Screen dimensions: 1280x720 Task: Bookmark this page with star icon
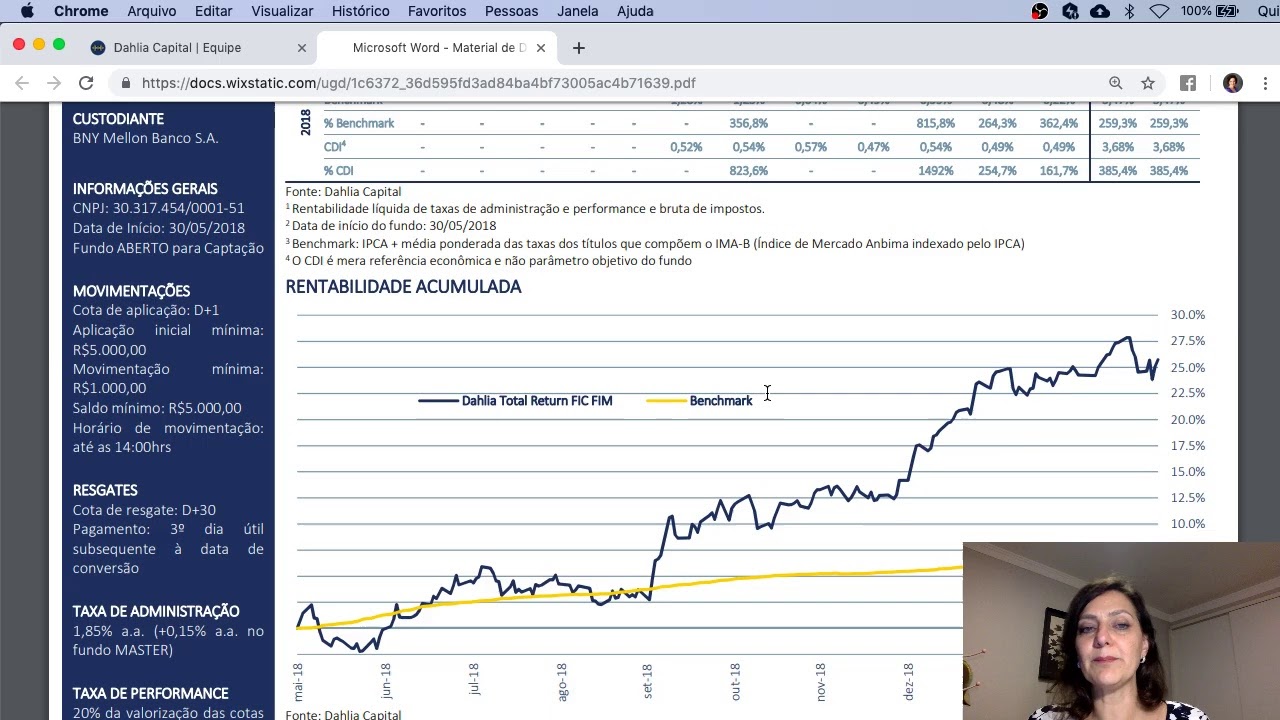[x=1148, y=83]
